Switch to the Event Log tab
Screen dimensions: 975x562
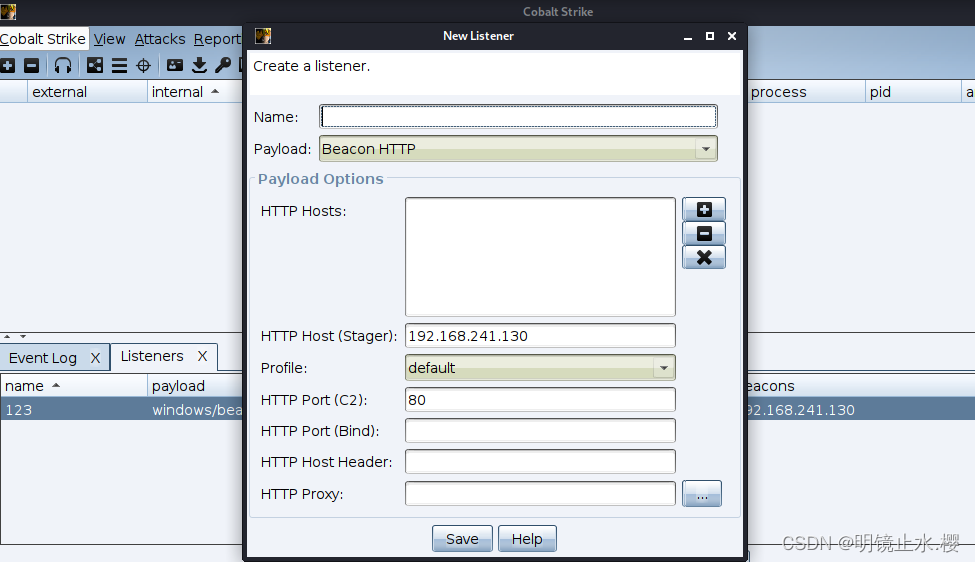pyautogui.click(x=43, y=358)
